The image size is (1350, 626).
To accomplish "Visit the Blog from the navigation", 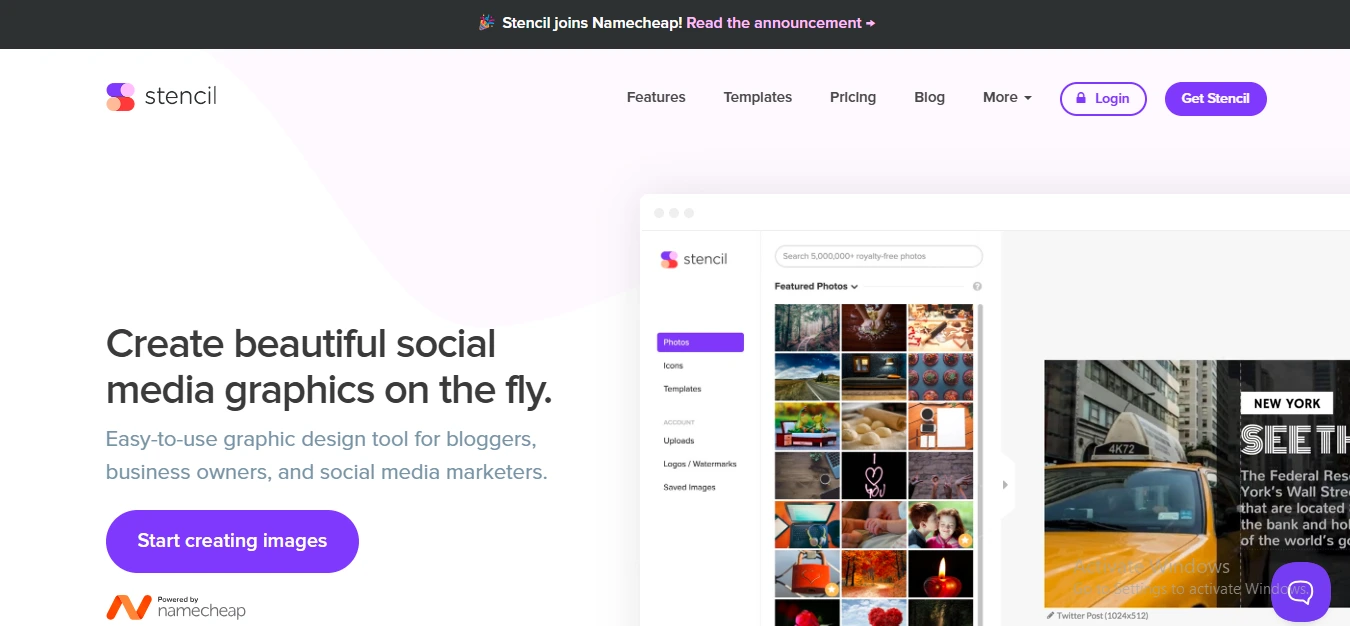I will point(929,97).
